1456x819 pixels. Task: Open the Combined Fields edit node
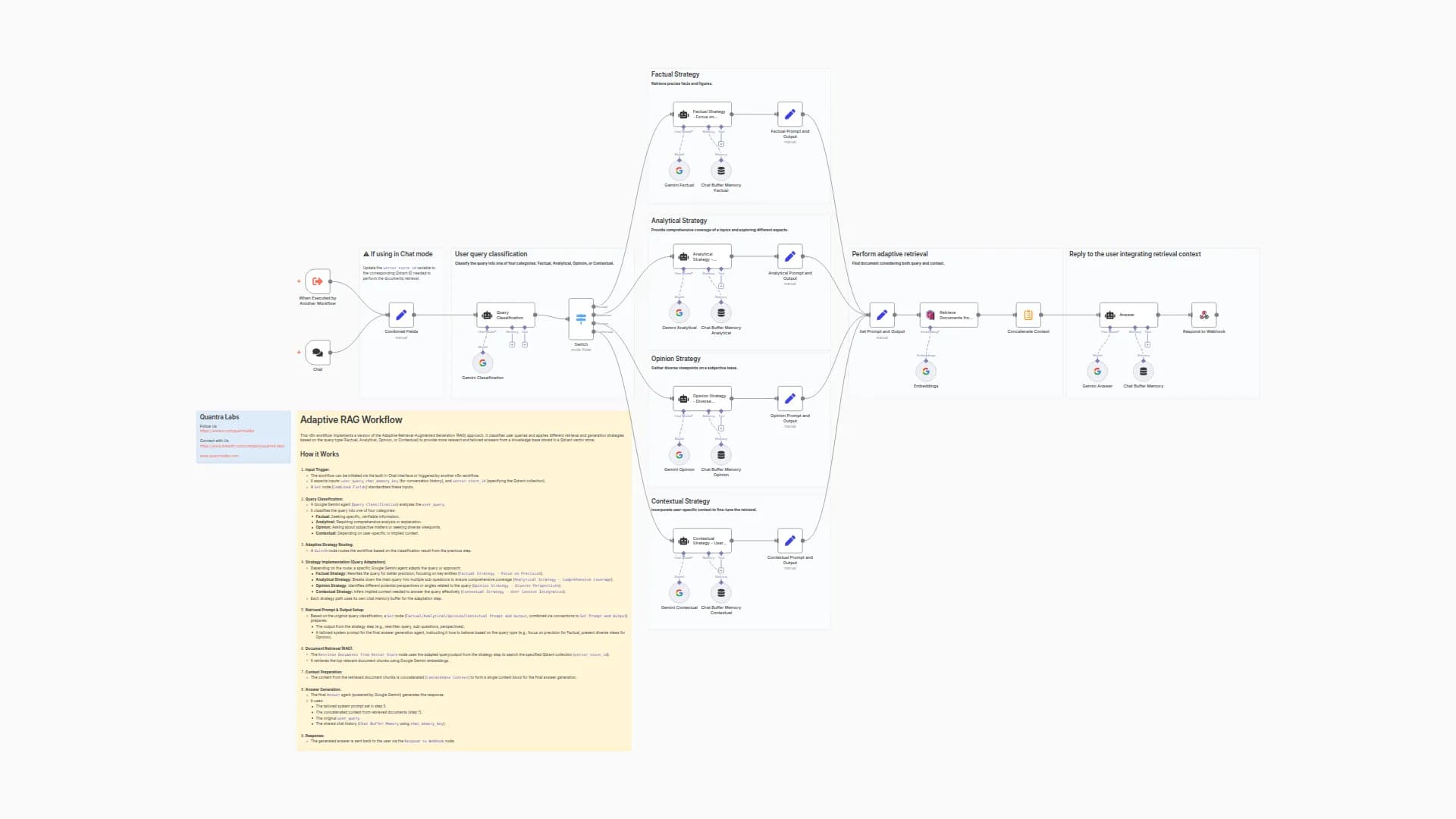click(401, 315)
